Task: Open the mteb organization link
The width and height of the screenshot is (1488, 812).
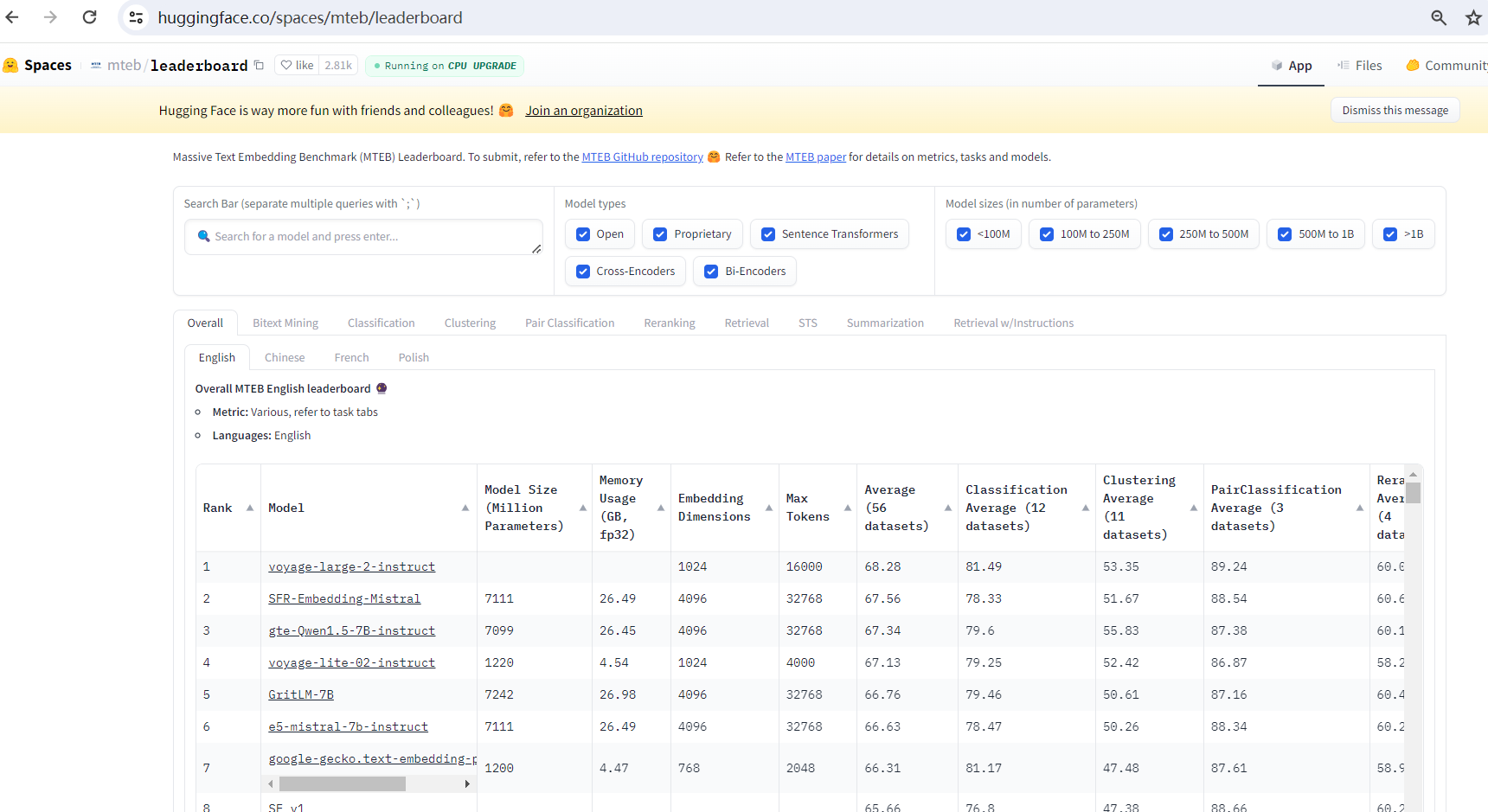Action: coord(124,65)
